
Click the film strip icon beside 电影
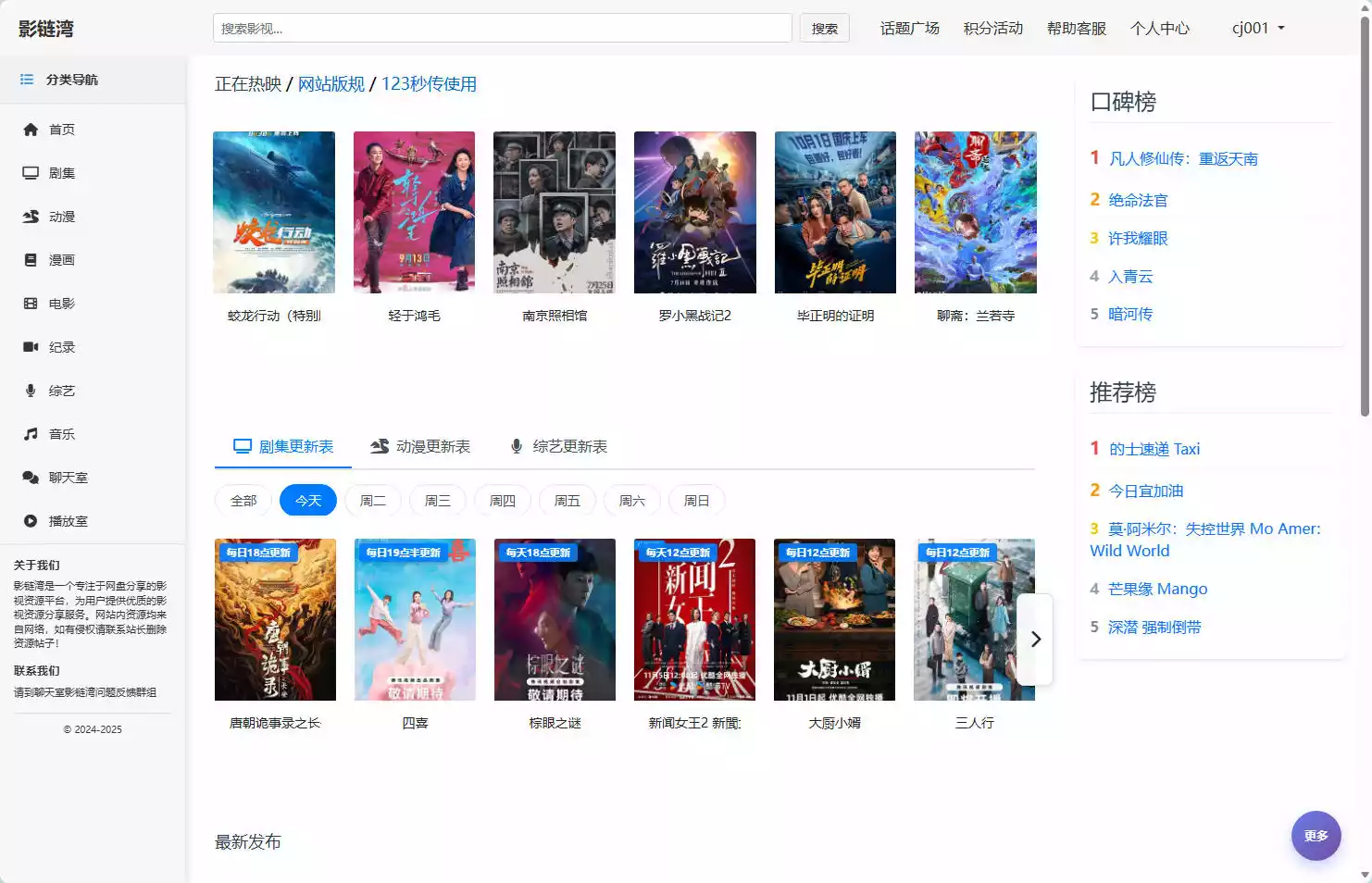[x=31, y=304]
